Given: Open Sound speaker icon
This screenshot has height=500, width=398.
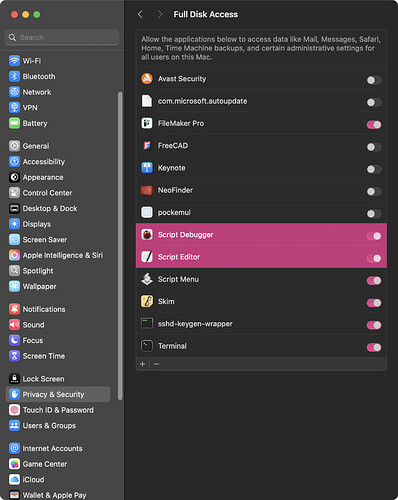Looking at the screenshot, I should [x=14, y=325].
